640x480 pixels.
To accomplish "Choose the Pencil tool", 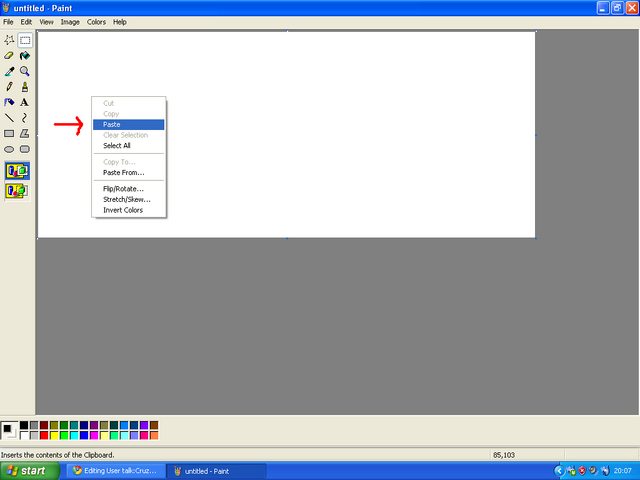I will 9,87.
